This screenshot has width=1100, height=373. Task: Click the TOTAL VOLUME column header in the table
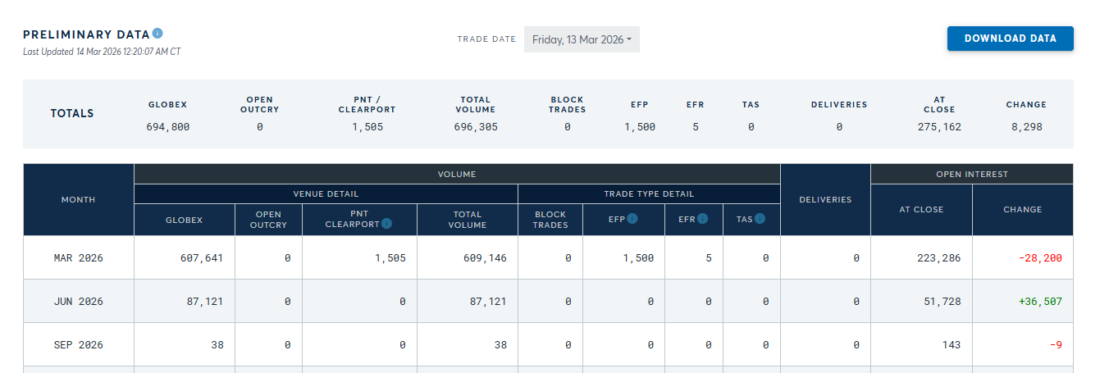click(467, 219)
